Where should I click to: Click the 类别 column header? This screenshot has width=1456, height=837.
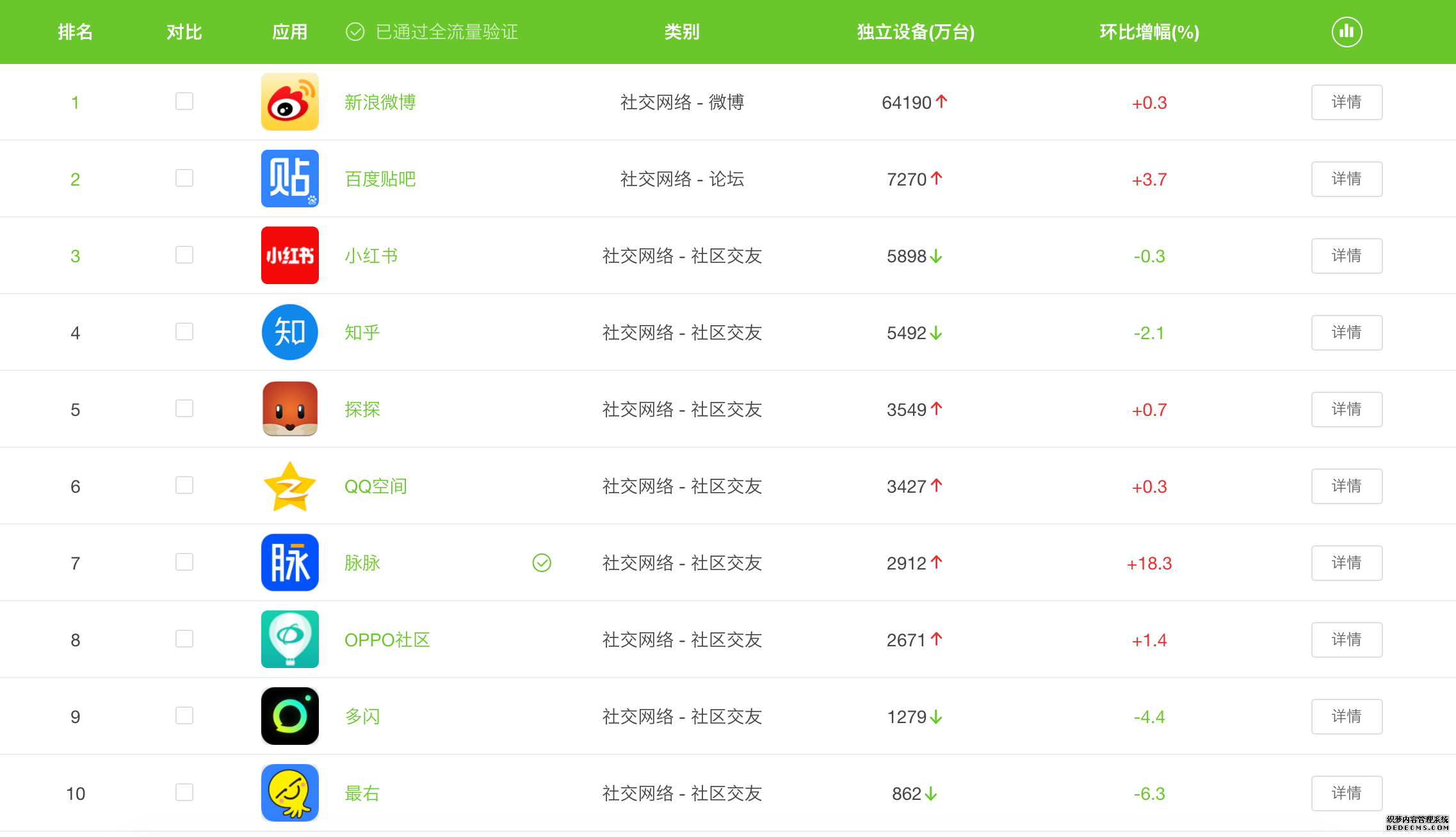click(x=681, y=31)
